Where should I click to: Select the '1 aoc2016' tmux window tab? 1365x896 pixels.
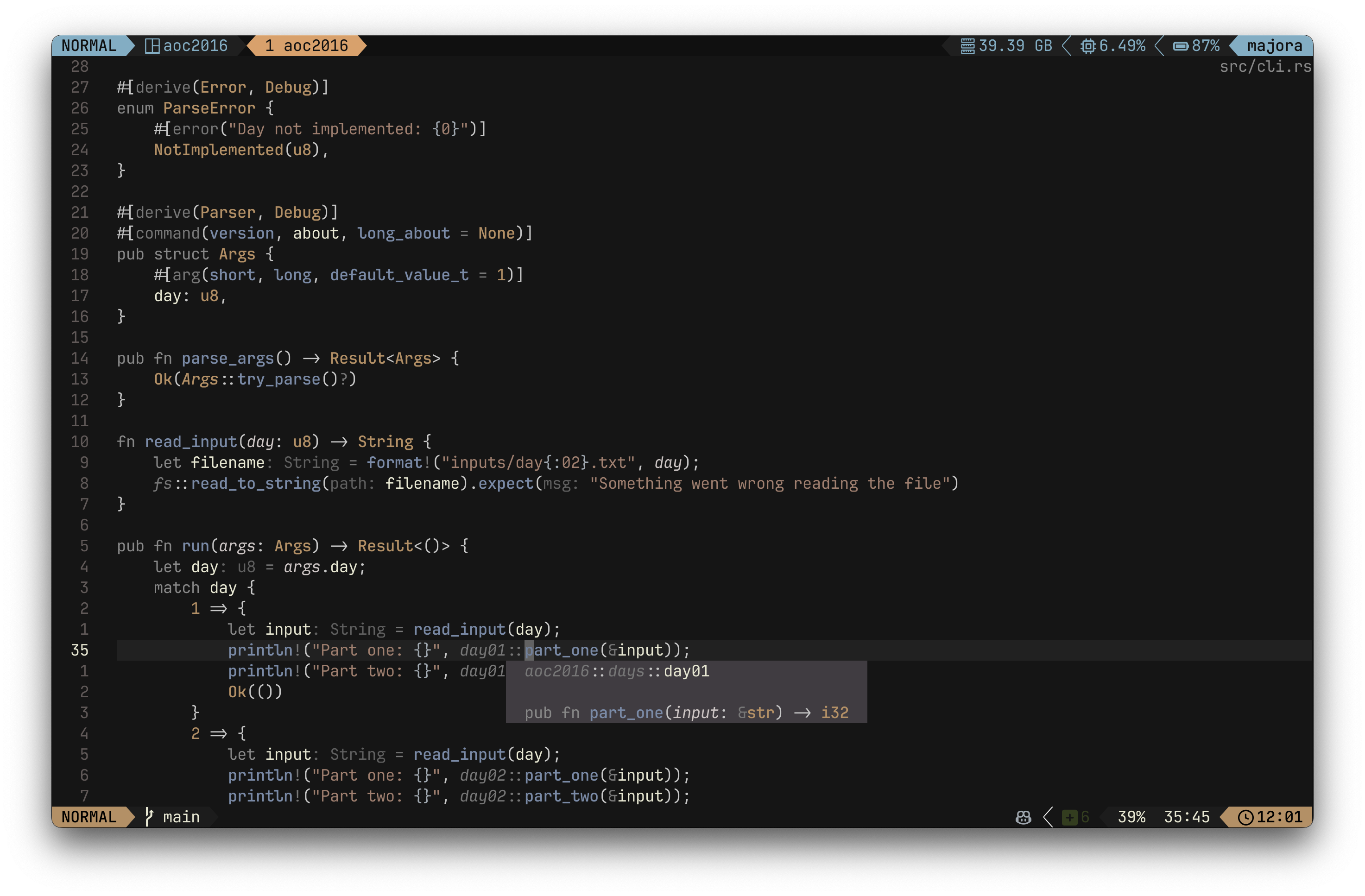coord(307,46)
